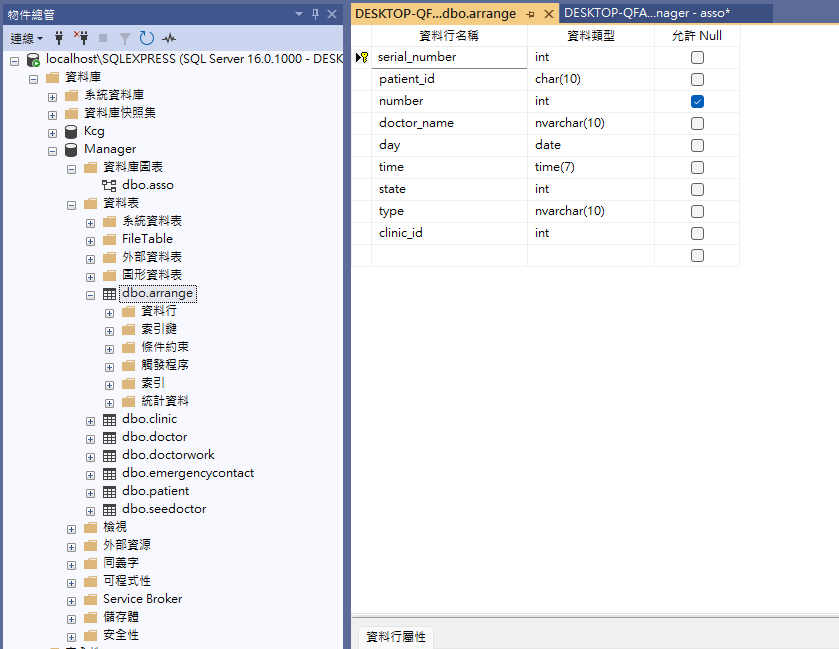The width and height of the screenshot is (839, 649).
Task: Toggle auto-hide pin on Object Explorer panel
Action: (x=316, y=14)
